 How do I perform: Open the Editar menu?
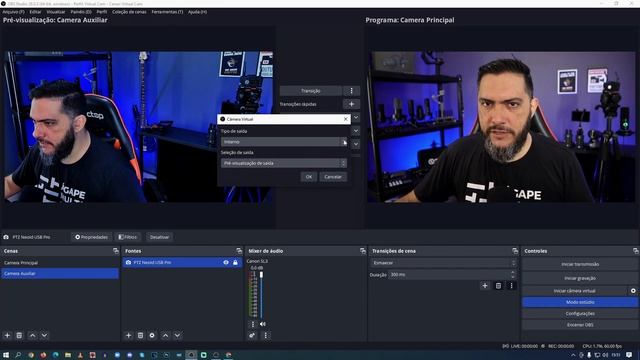point(35,12)
